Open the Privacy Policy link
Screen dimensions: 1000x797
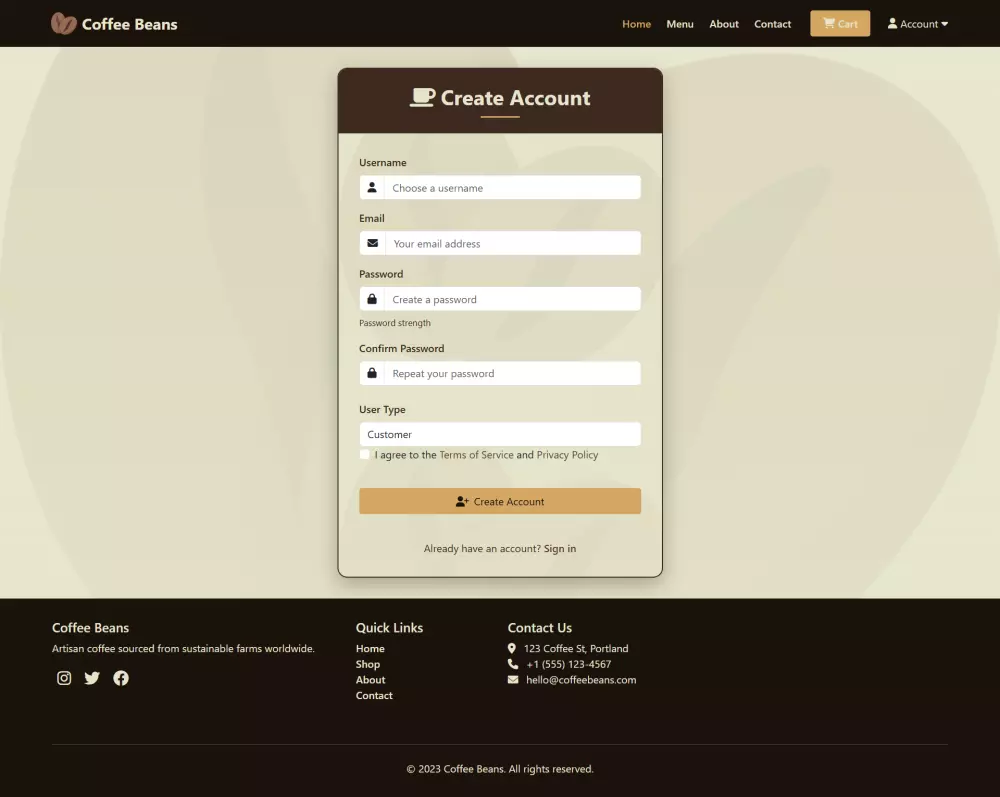coord(567,455)
